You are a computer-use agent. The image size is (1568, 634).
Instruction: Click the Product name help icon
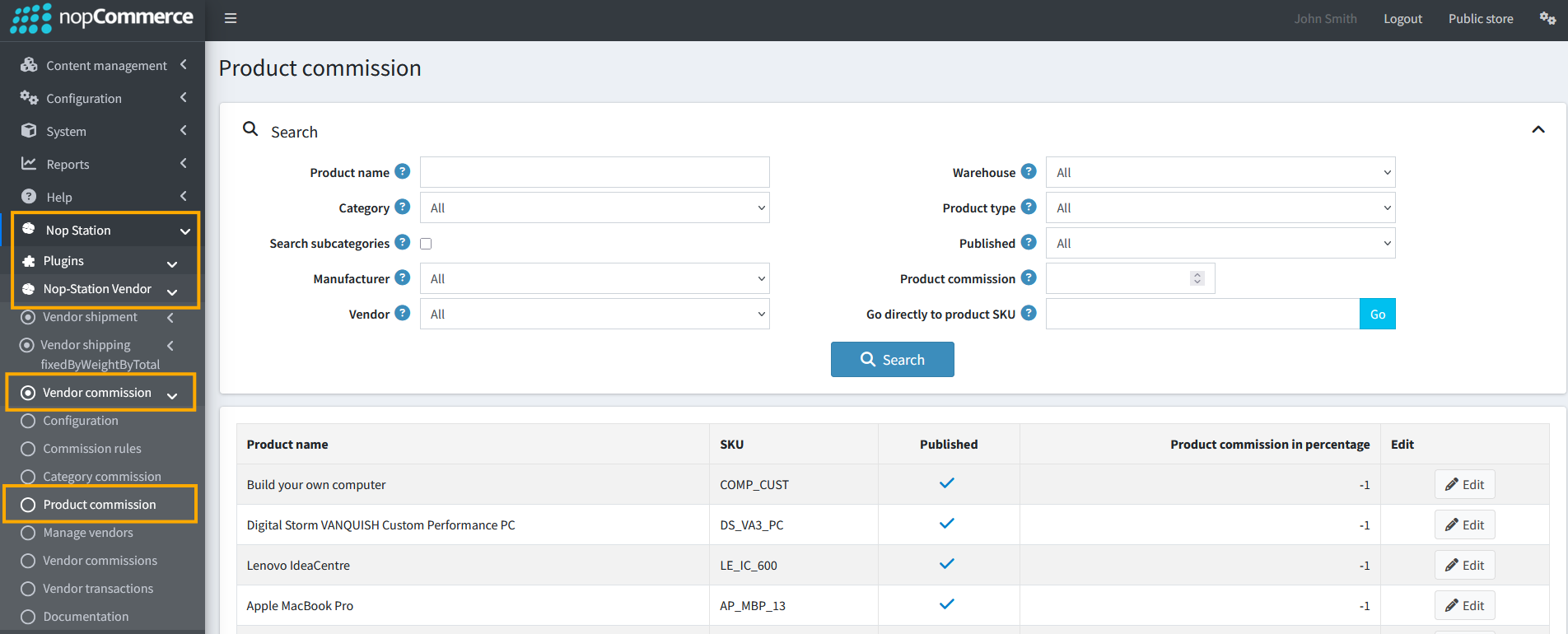pyautogui.click(x=402, y=171)
